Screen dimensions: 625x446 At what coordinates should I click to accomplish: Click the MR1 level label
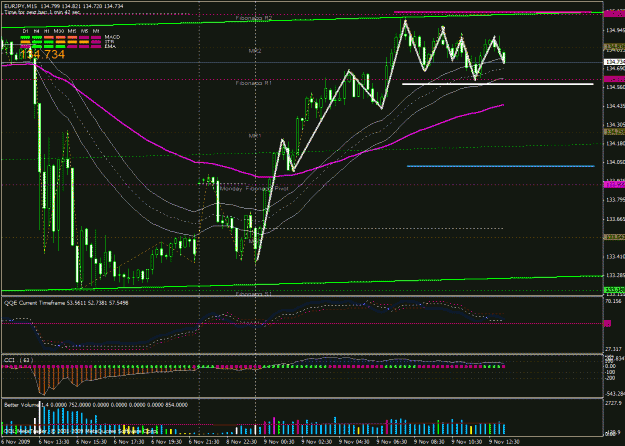point(255,136)
